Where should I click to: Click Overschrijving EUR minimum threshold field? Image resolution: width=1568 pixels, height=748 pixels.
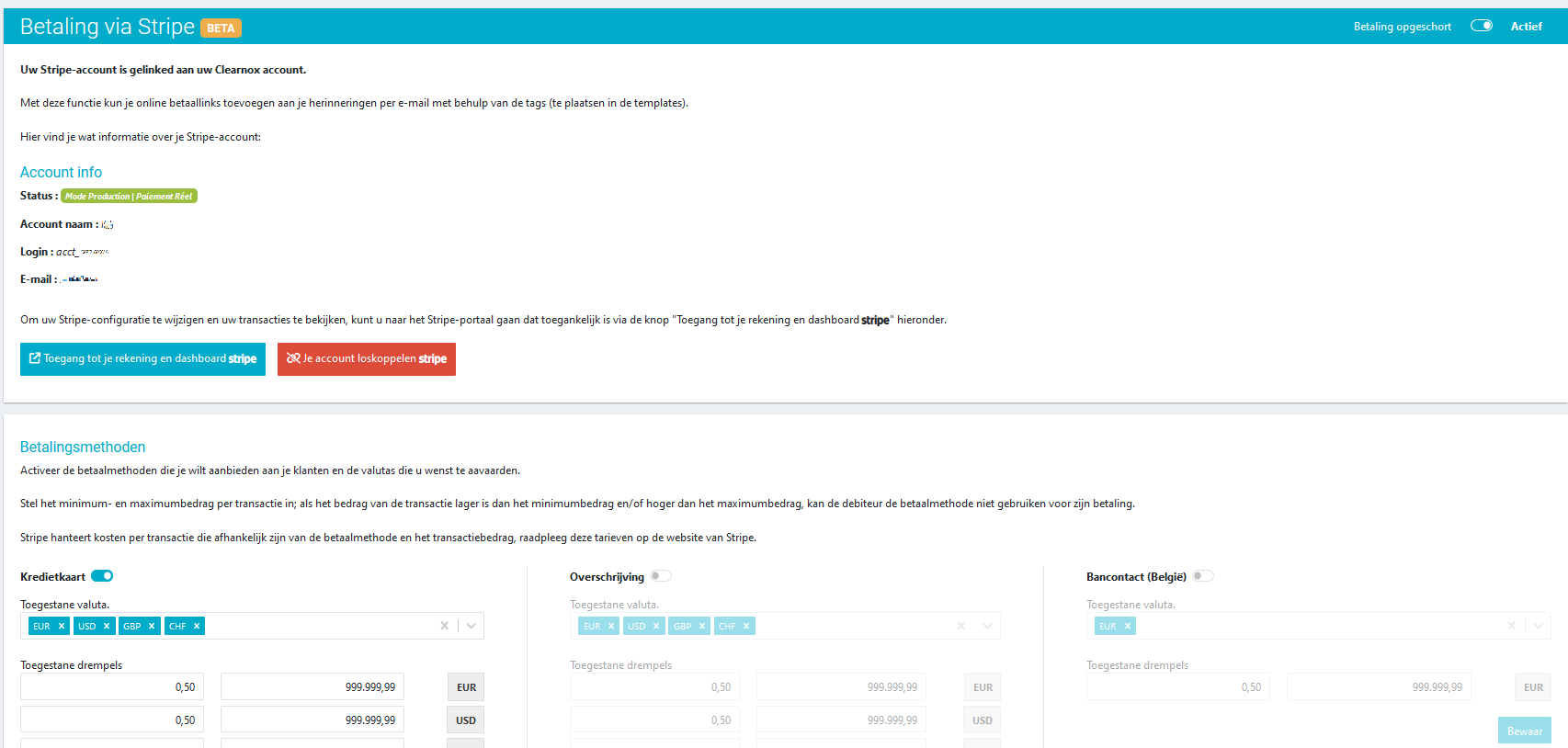[654, 686]
